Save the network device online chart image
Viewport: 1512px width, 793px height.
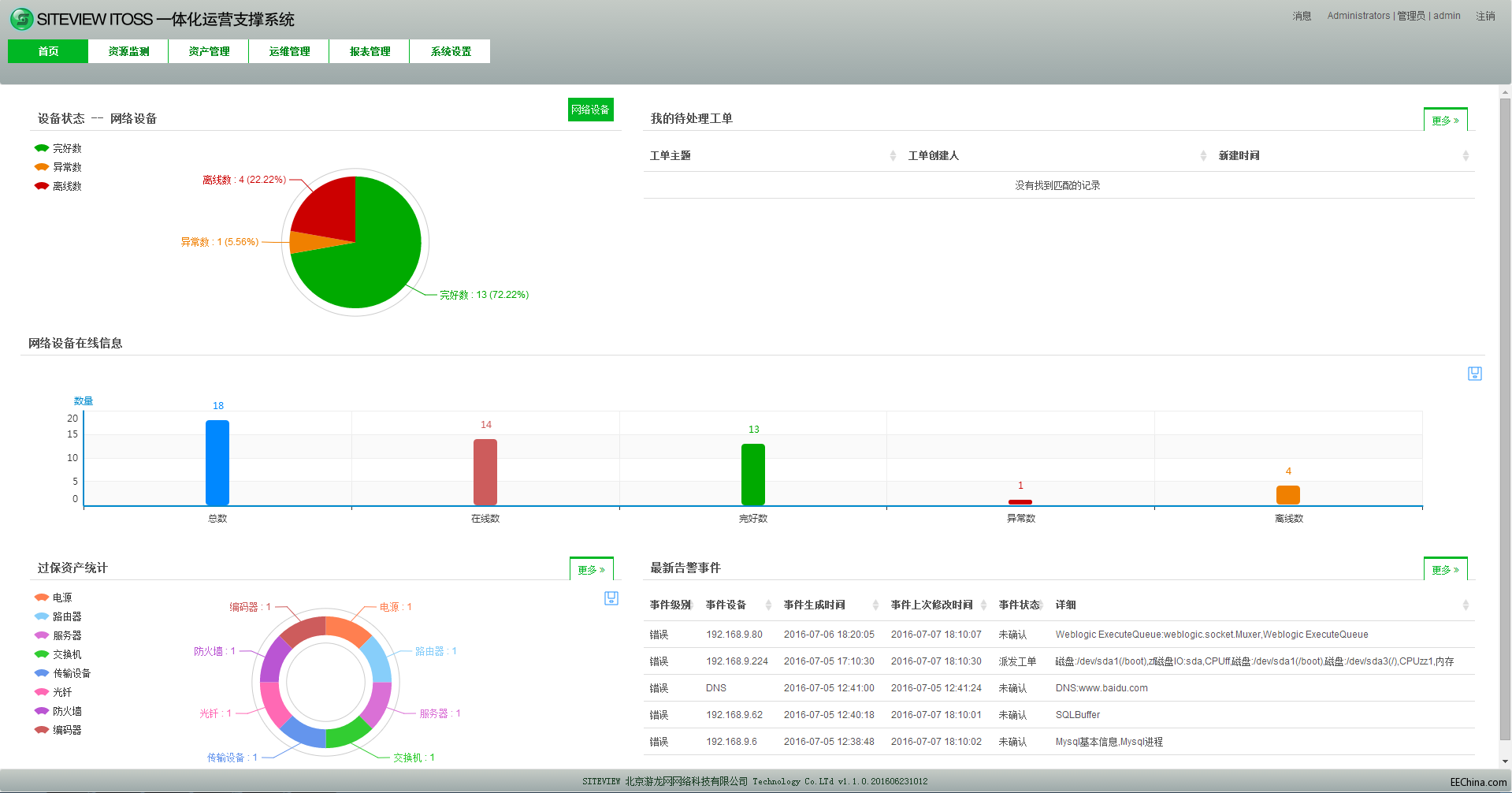[x=1474, y=374]
